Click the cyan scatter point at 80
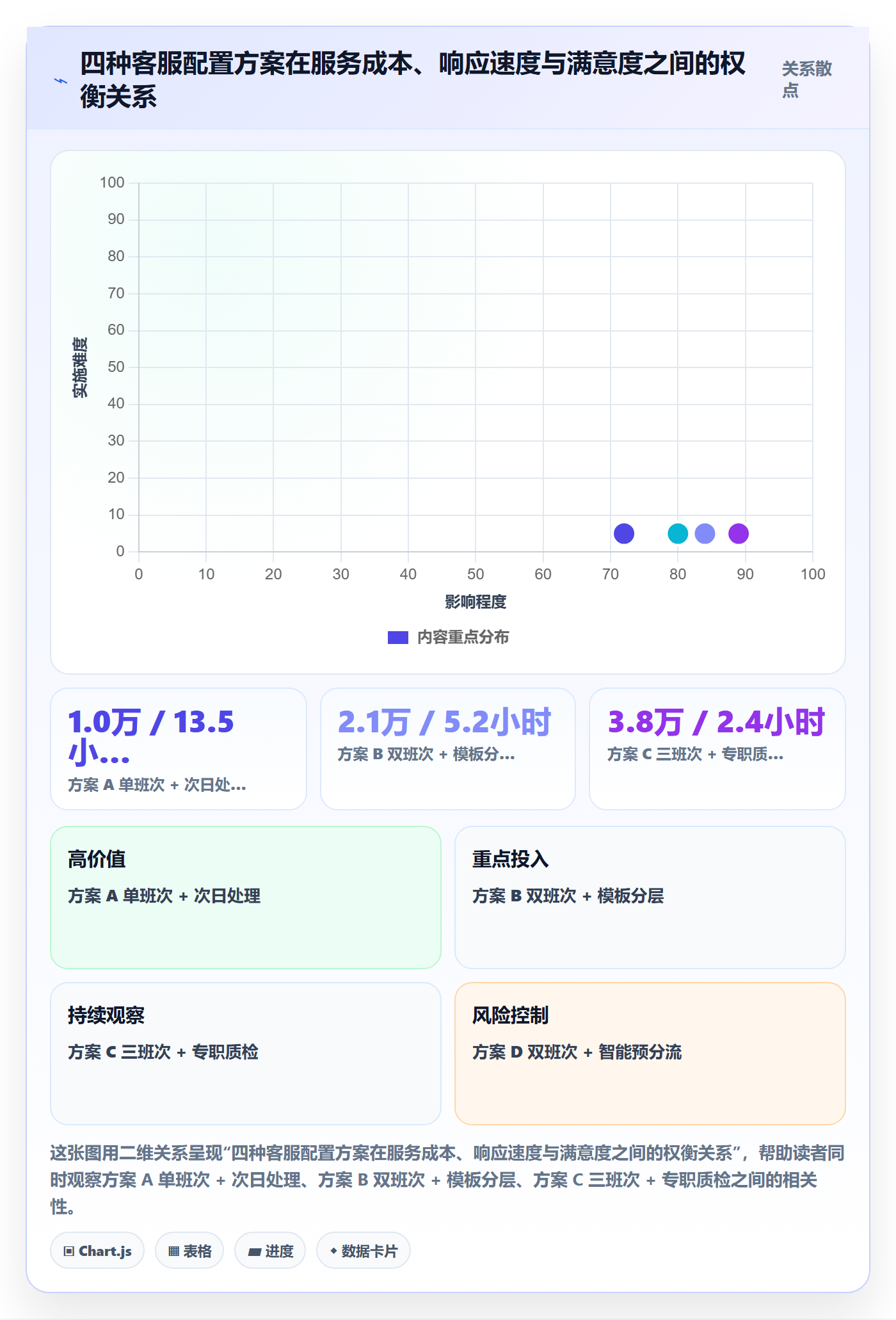This screenshot has height=1320, width=896. click(x=678, y=533)
